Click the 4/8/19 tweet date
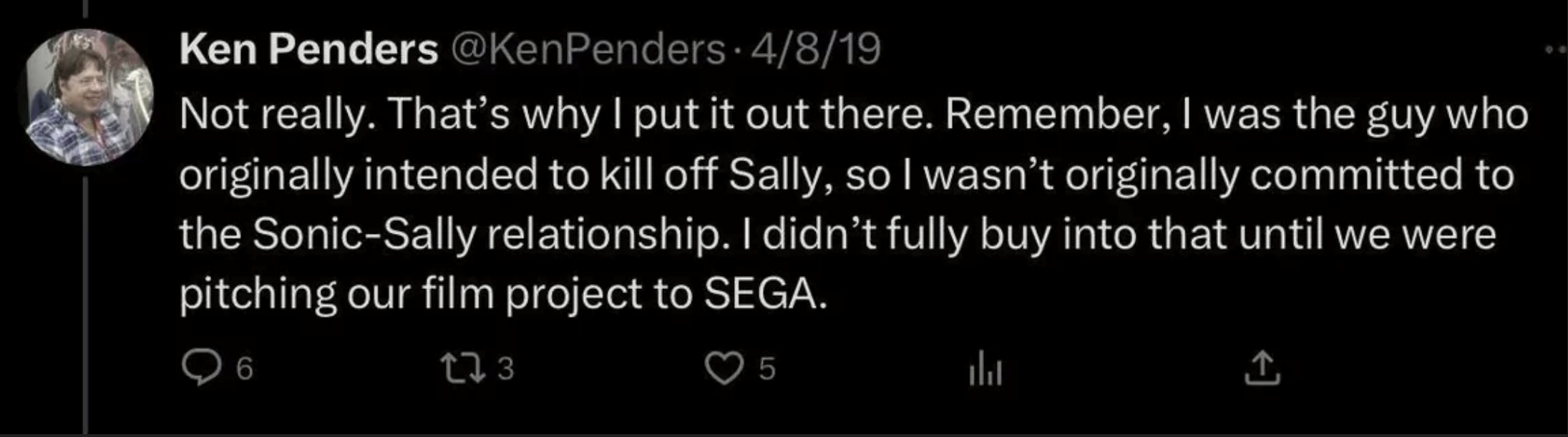This screenshot has width=1568, height=437. (812, 50)
